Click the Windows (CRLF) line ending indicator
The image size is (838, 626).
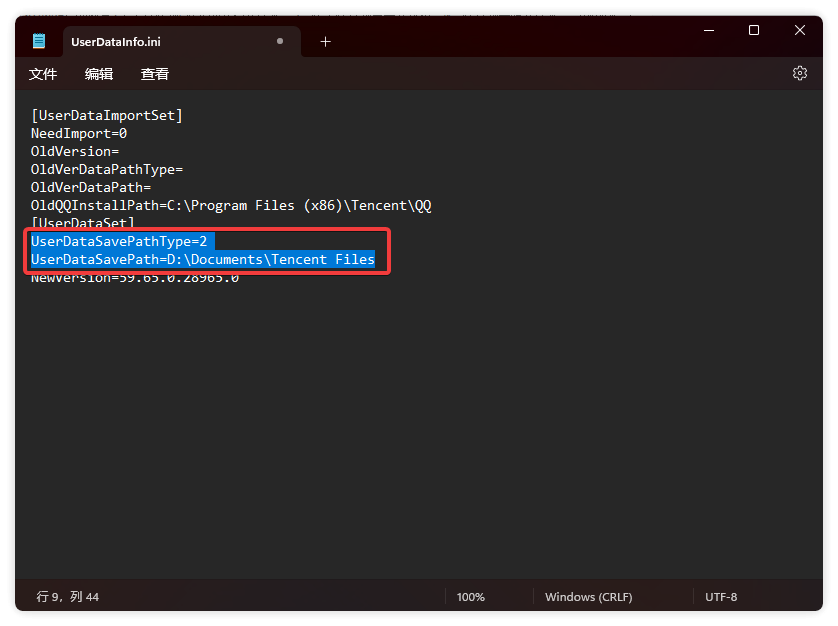[x=588, y=597]
